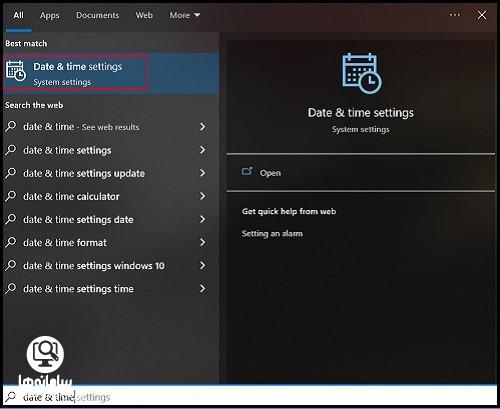Click search icon beside second 'date & time settings' row

point(11,150)
